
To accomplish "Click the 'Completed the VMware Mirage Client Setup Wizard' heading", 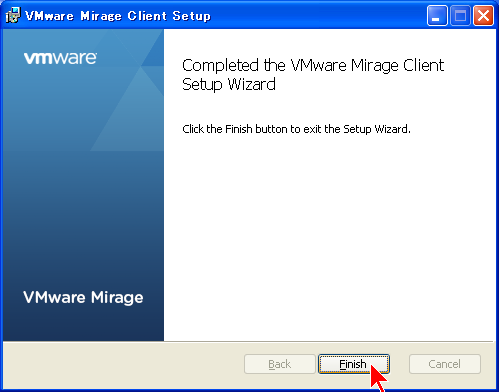I will (313, 75).
